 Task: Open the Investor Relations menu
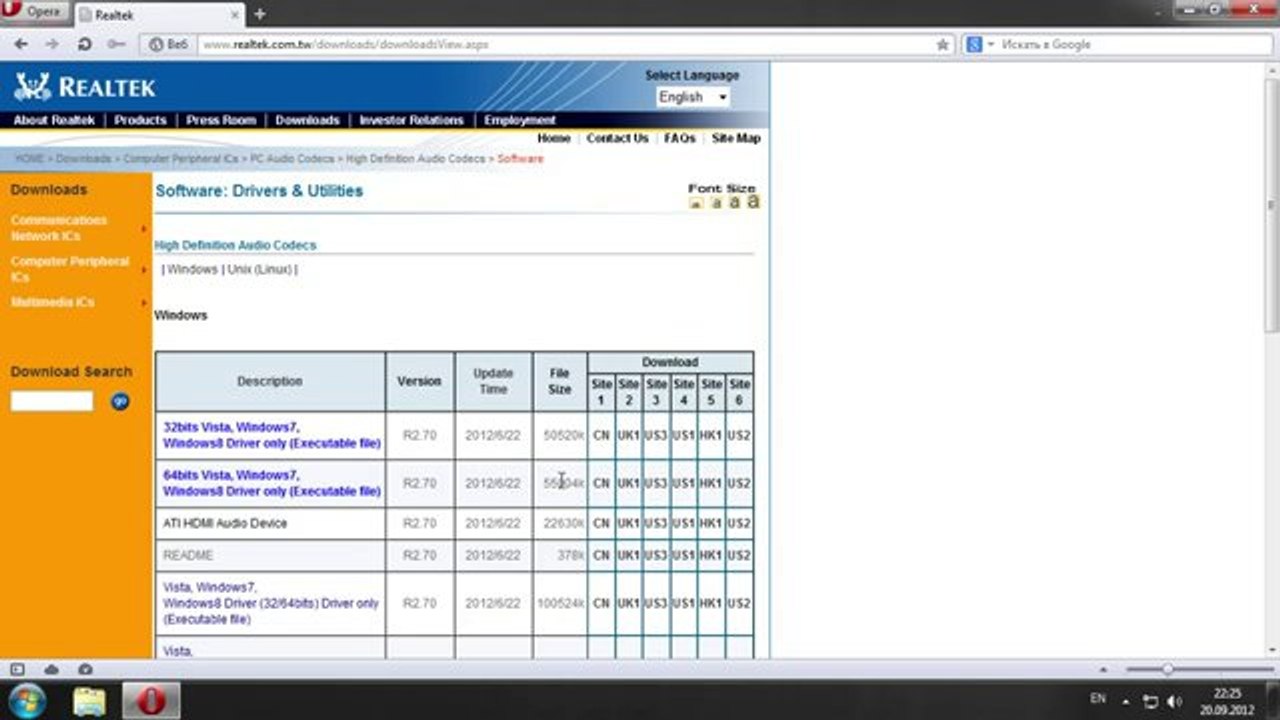click(411, 120)
